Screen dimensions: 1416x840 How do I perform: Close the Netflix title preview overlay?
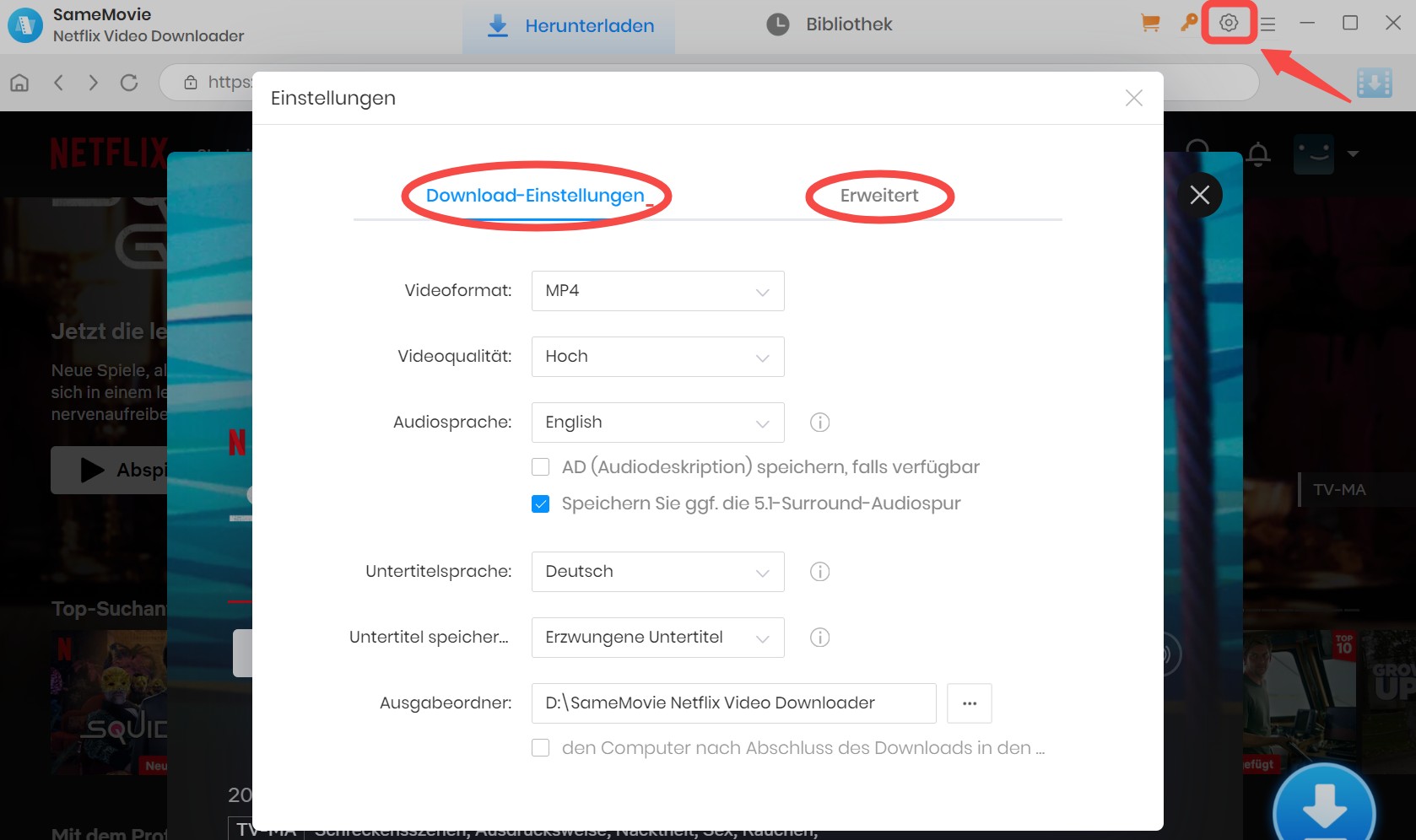[x=1200, y=195]
